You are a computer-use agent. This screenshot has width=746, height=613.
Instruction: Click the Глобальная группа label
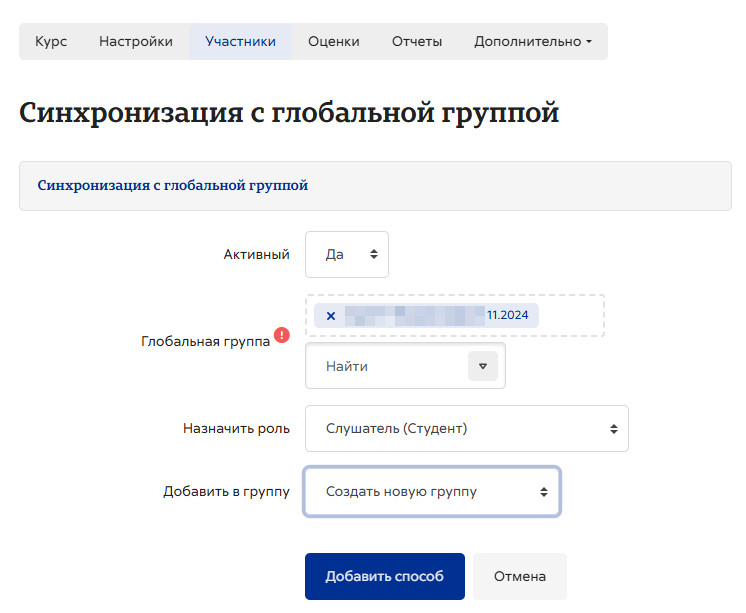[206, 341]
